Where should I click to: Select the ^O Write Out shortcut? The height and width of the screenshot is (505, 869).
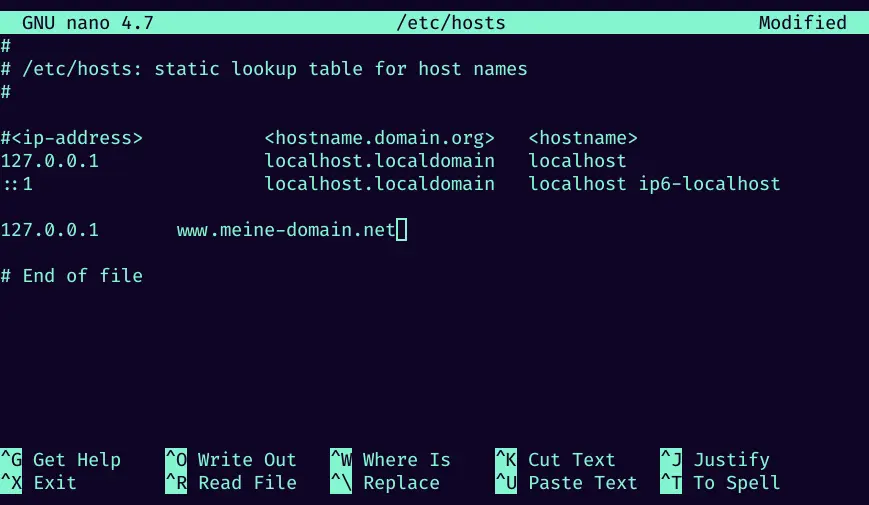pos(231,460)
